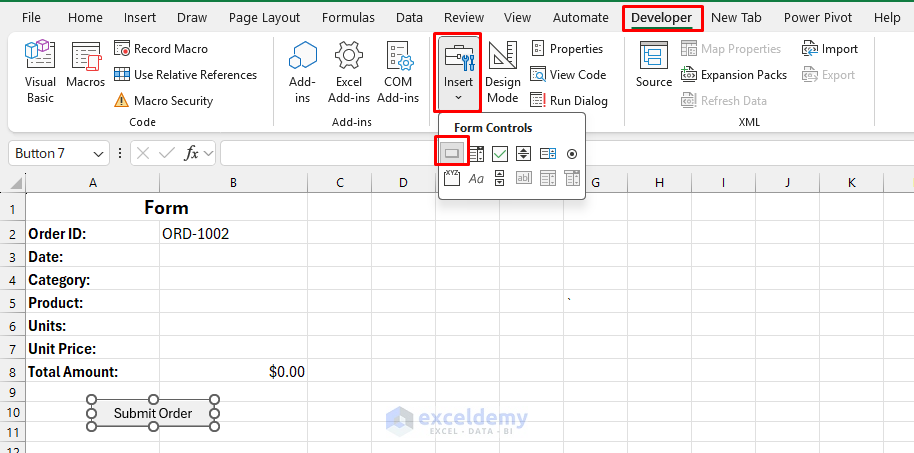Select column C header
The width and height of the screenshot is (914, 453).
[340, 183]
